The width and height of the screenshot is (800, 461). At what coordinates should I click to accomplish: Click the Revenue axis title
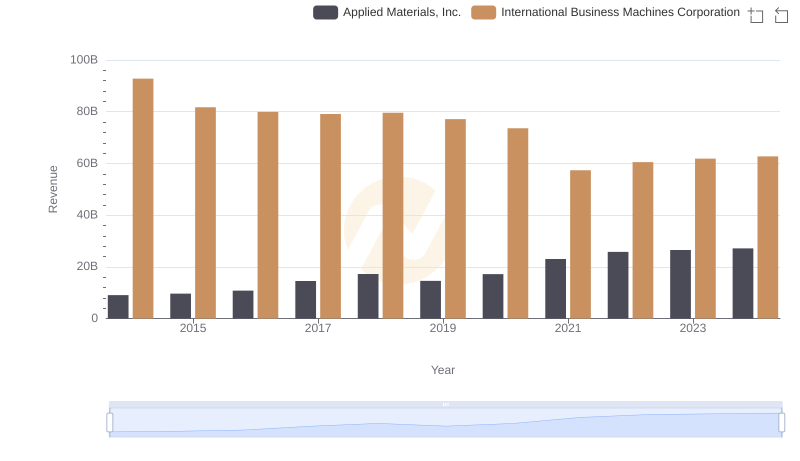point(53,189)
